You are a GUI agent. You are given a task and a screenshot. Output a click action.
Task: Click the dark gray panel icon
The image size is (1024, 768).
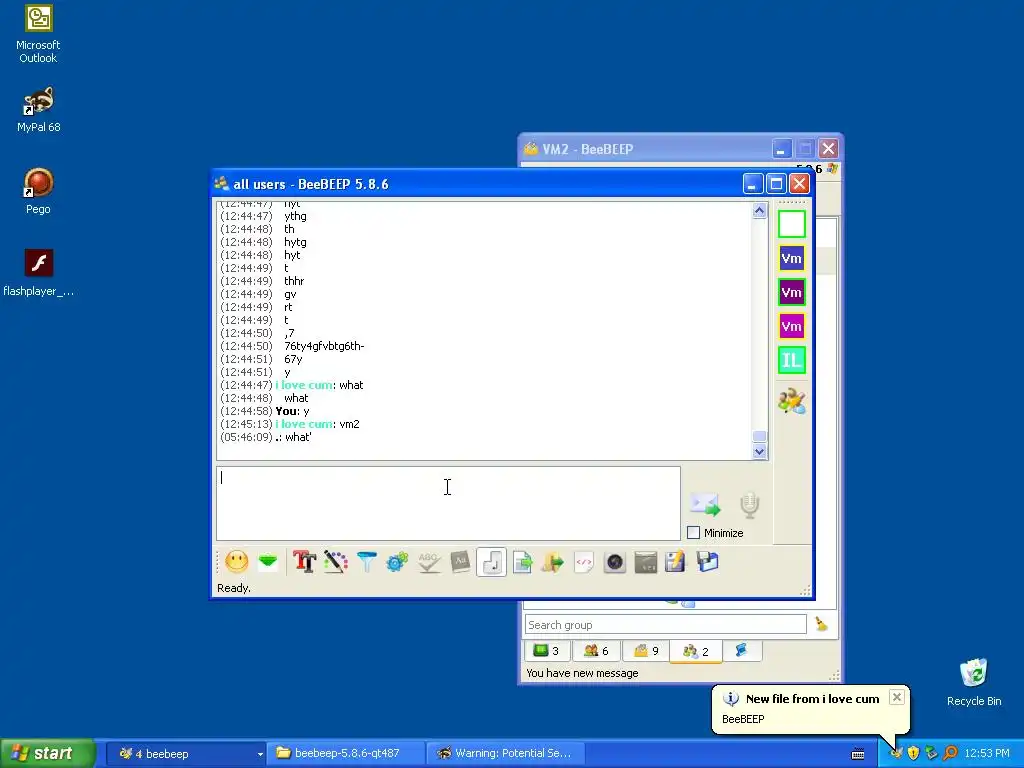646,562
